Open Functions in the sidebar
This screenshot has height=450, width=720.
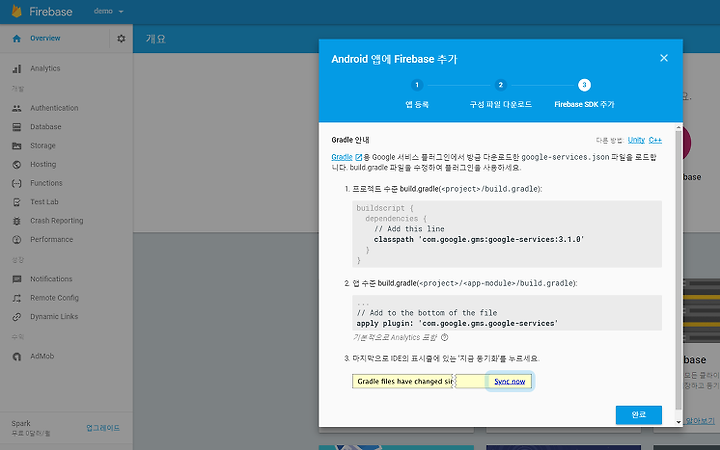click(46, 183)
